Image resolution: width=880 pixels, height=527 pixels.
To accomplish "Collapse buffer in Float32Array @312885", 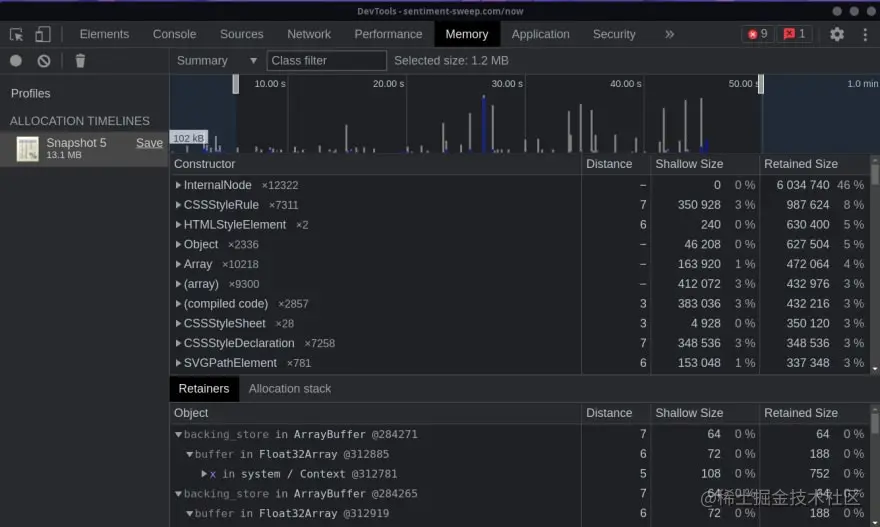I will [x=189, y=454].
